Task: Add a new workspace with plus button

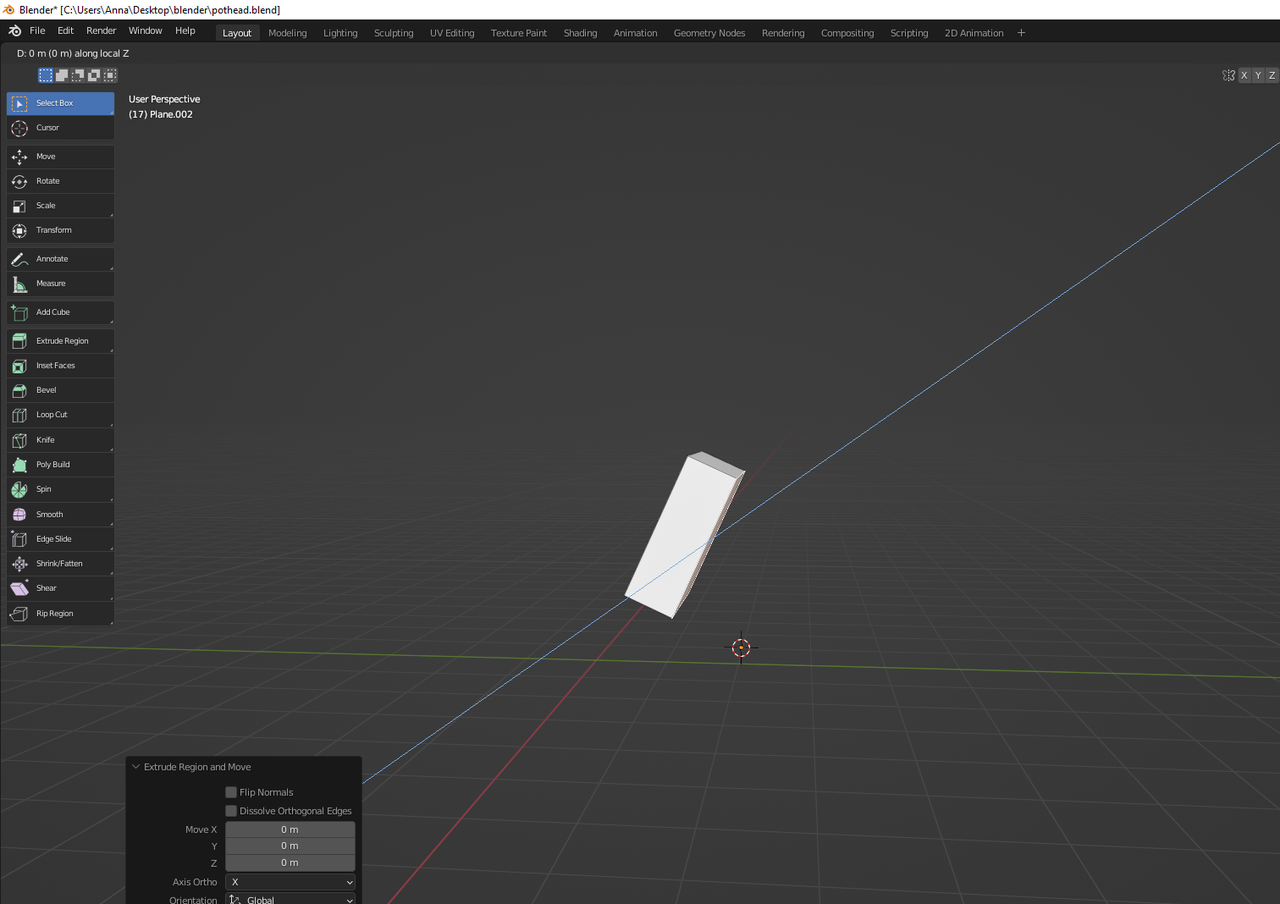Action: pos(1021,33)
